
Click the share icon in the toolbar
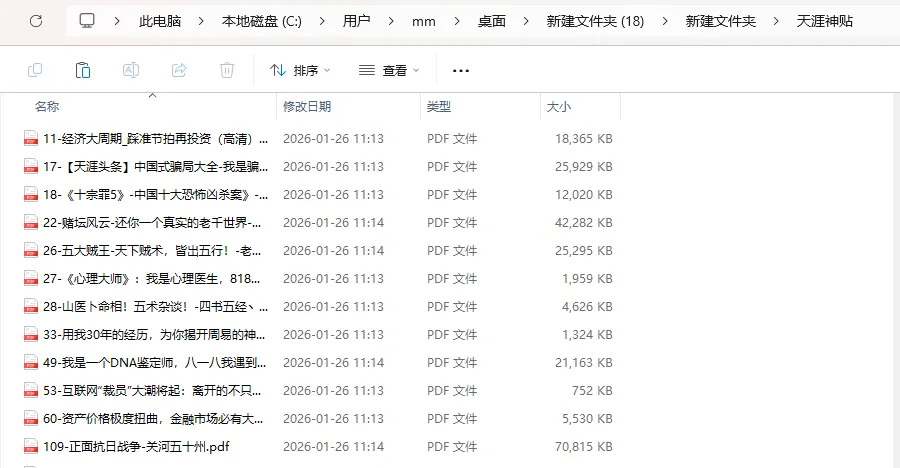click(179, 70)
